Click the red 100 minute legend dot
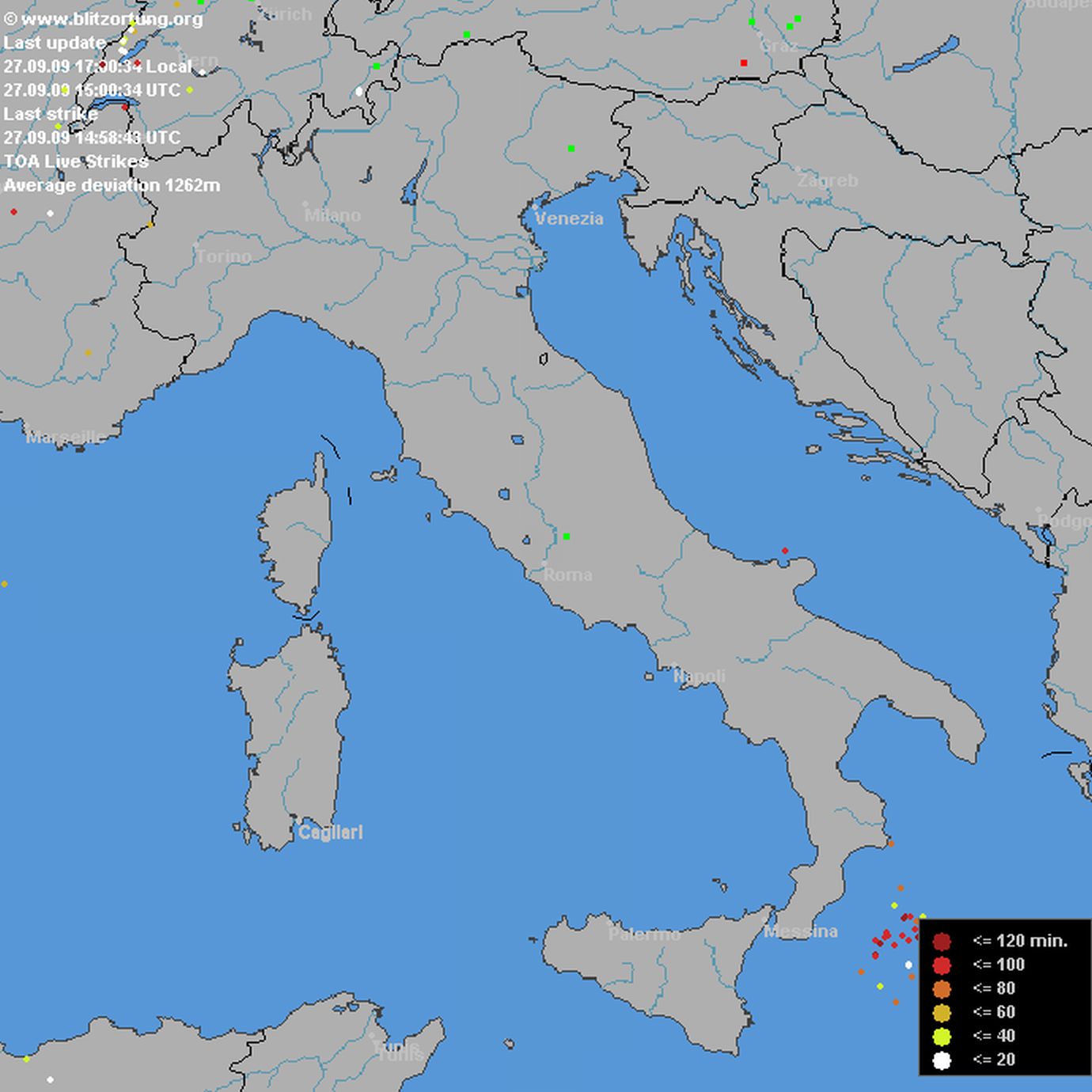 942,965
